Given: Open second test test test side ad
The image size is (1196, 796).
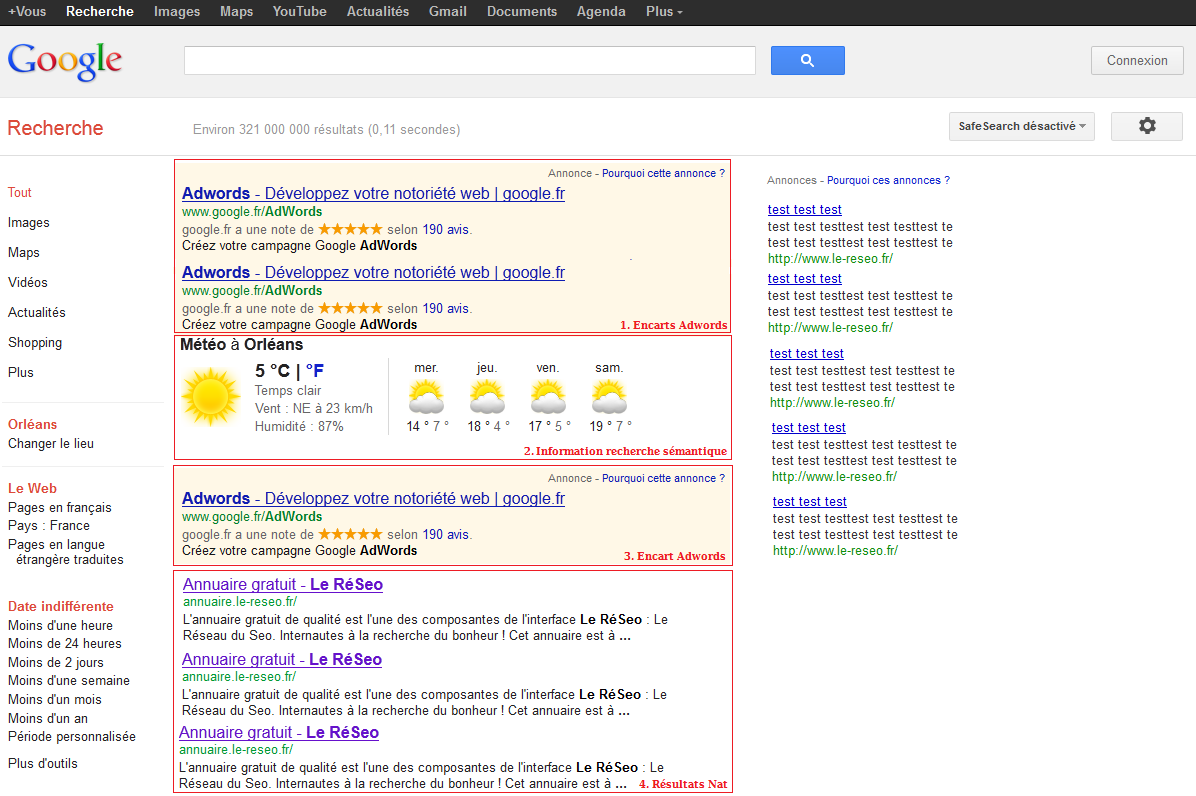Looking at the screenshot, I should [805, 279].
